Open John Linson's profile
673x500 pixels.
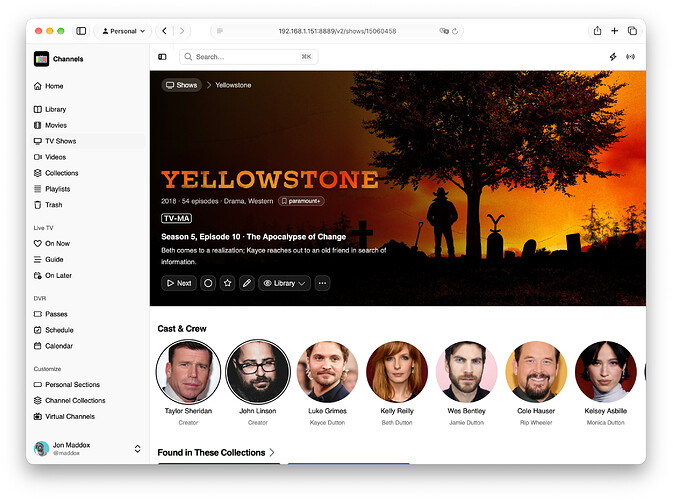[x=258, y=372]
